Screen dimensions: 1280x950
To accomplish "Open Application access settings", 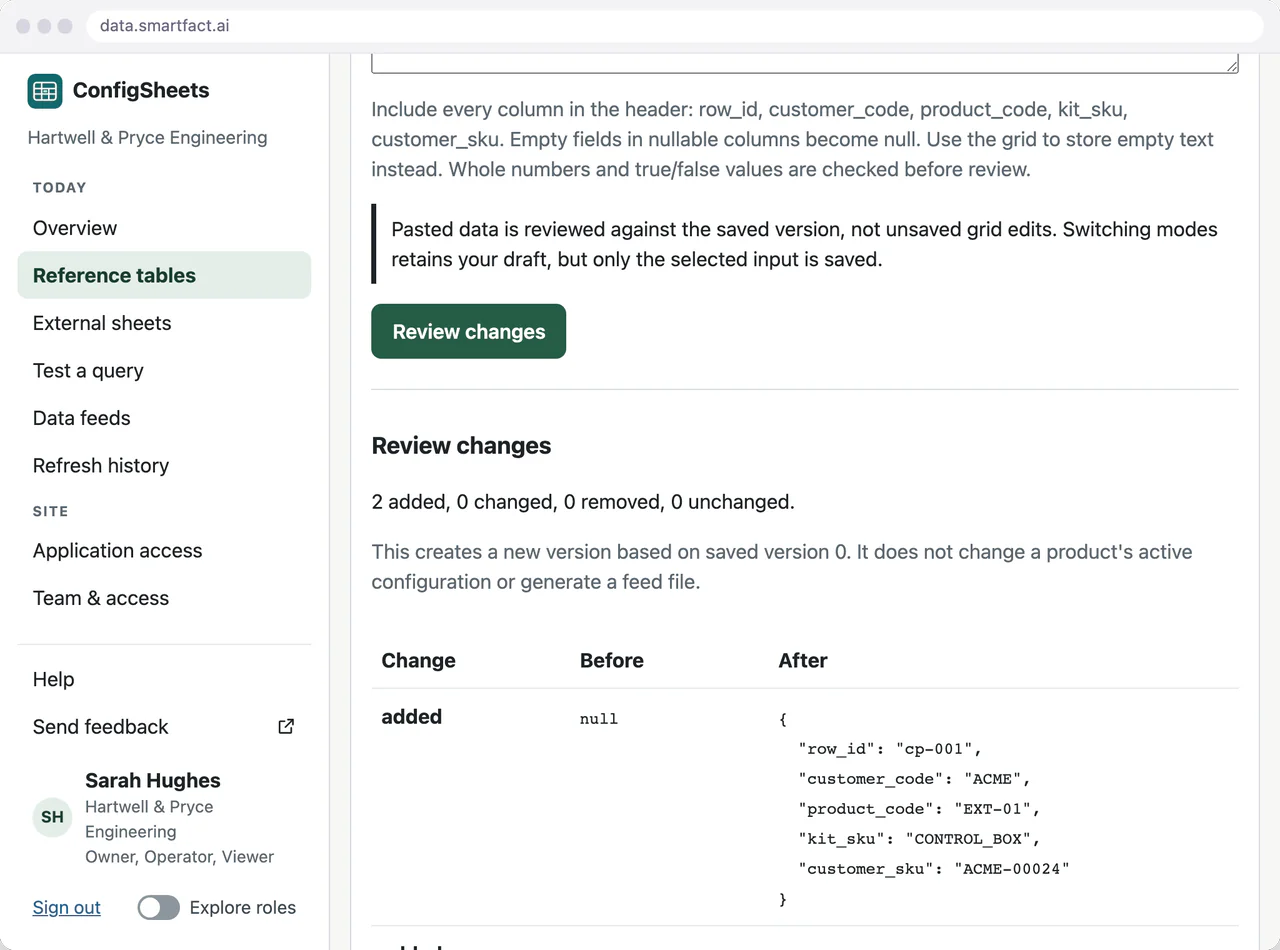I will 164,551.
